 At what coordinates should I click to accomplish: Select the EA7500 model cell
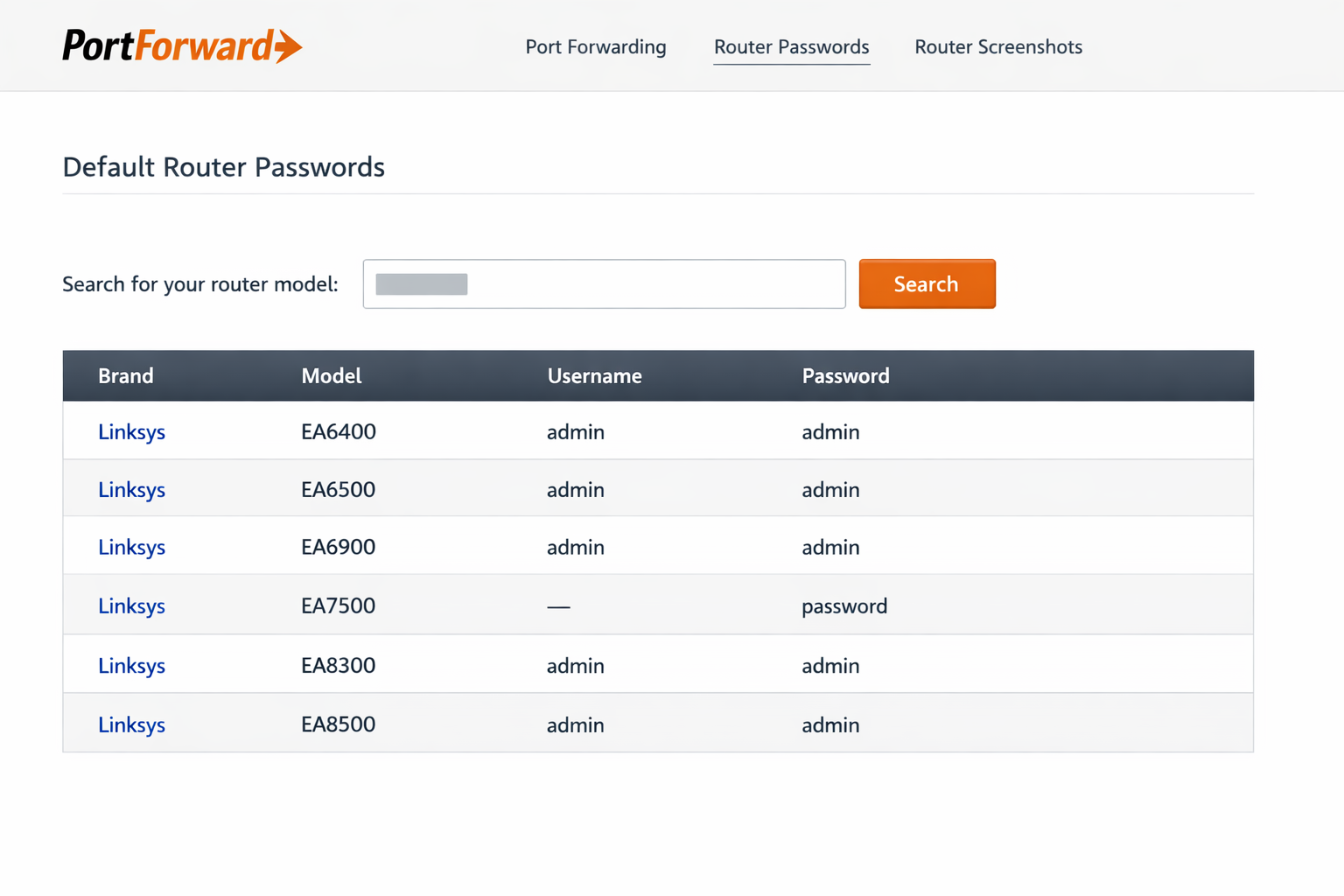point(339,605)
